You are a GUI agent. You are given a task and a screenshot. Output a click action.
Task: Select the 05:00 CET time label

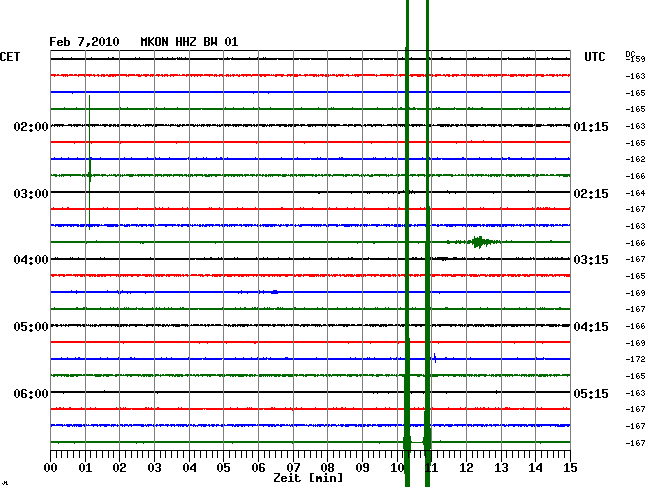pyautogui.click(x=31, y=327)
